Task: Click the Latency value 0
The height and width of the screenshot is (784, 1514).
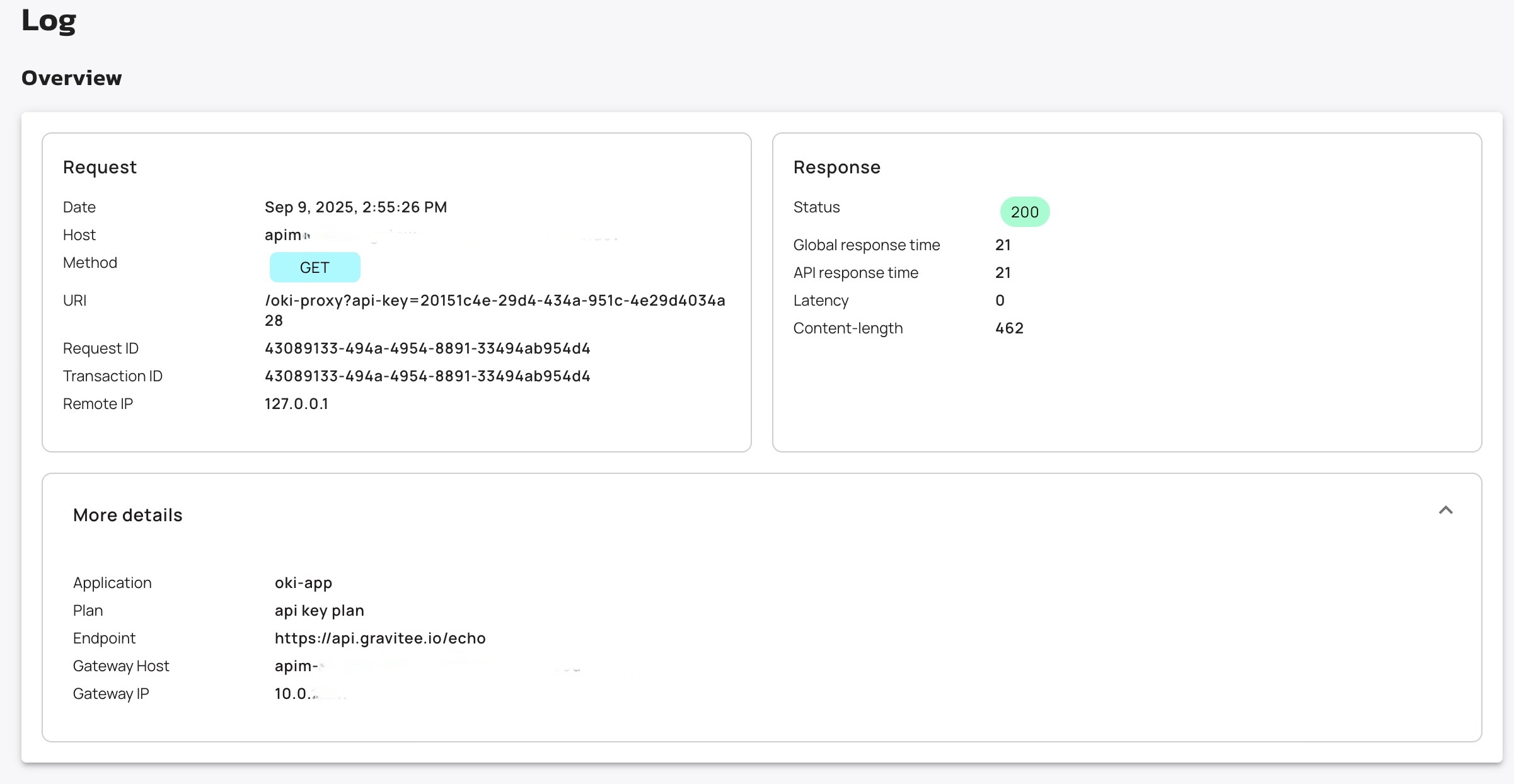Action: click(1000, 301)
